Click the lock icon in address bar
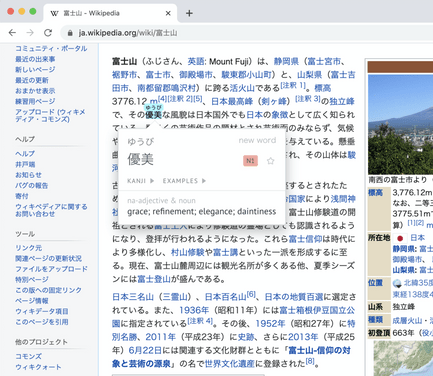This screenshot has width=433, height=376. [70, 33]
